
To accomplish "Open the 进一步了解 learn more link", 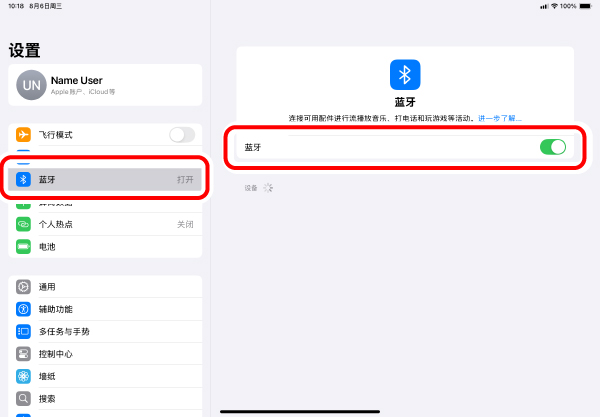I will pyautogui.click(x=499, y=118).
